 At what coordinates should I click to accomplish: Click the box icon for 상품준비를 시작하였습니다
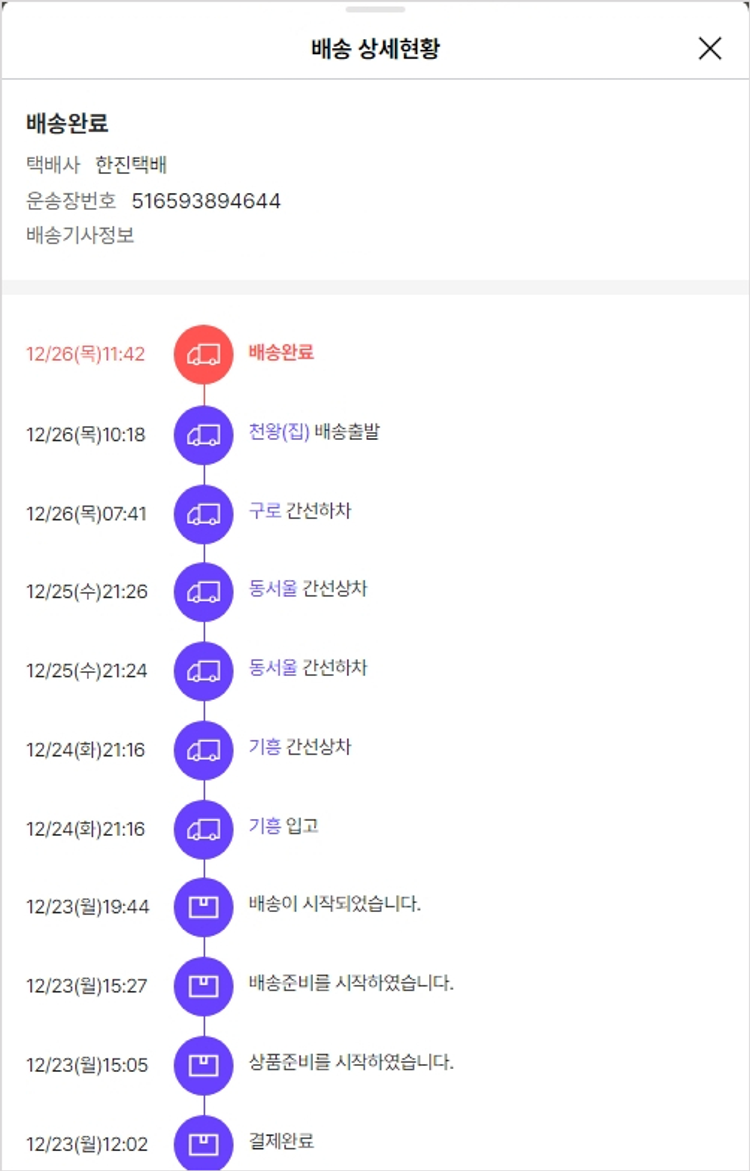(x=204, y=1065)
